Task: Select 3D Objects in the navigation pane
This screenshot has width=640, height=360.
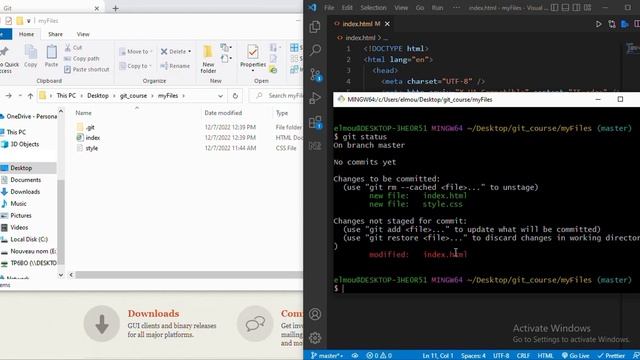Action: point(24,144)
